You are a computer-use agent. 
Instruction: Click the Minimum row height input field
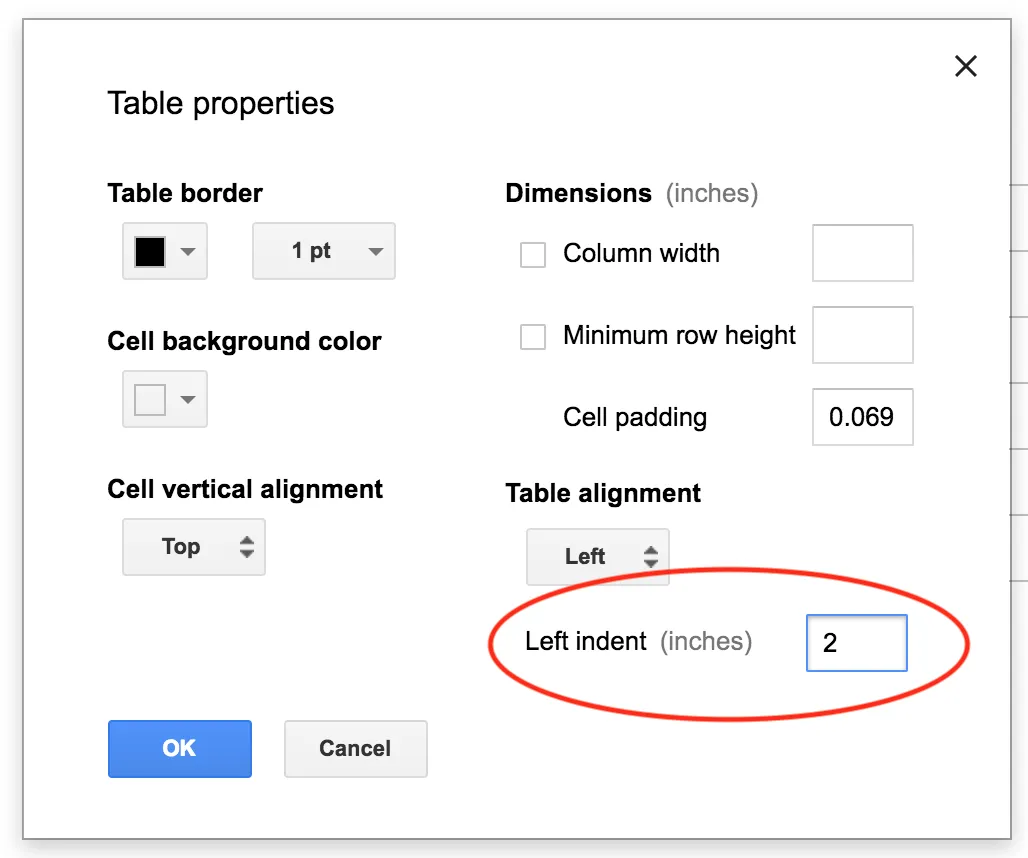pyautogui.click(x=862, y=335)
